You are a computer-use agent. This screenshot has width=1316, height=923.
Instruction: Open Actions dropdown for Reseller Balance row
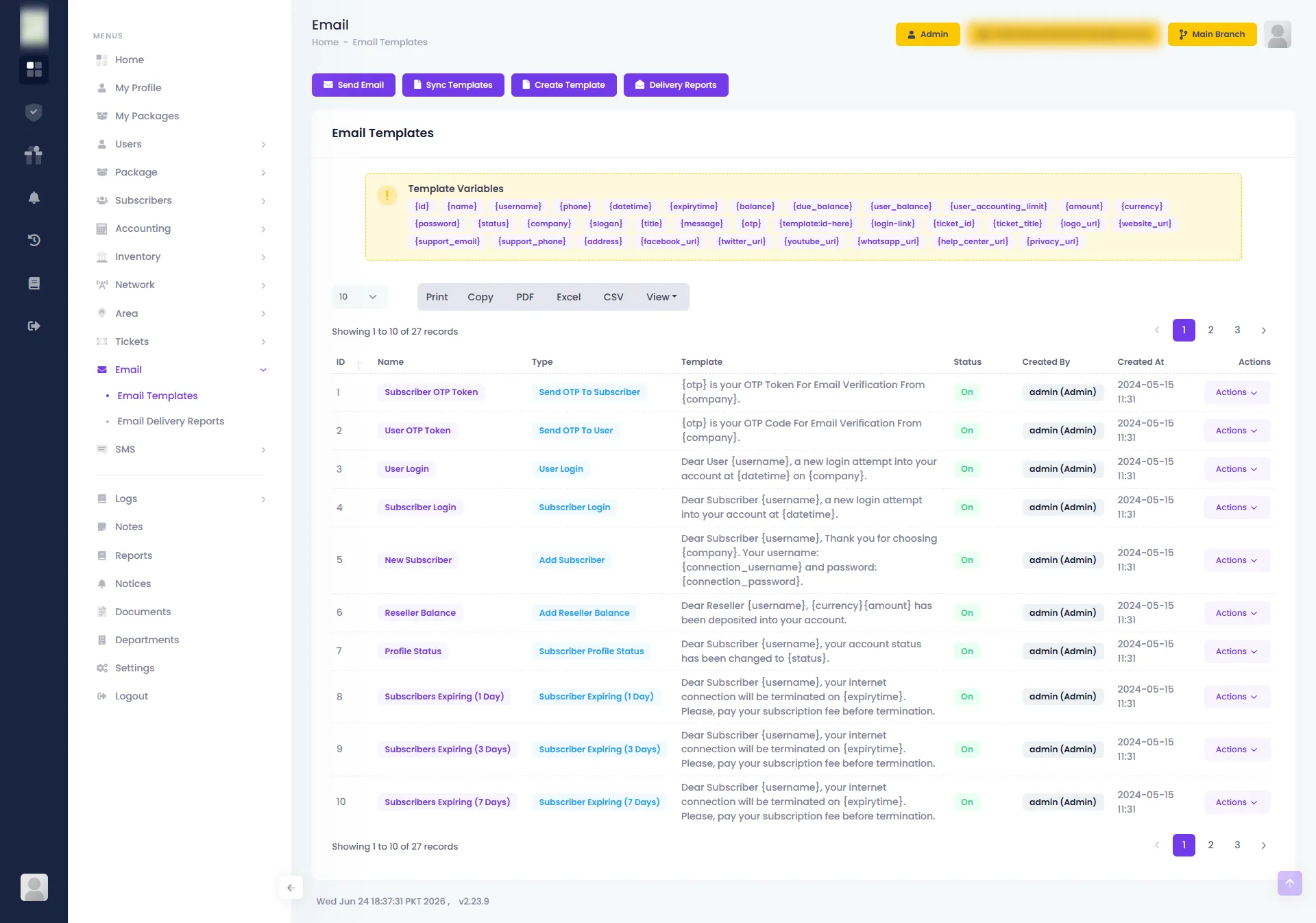click(x=1236, y=613)
